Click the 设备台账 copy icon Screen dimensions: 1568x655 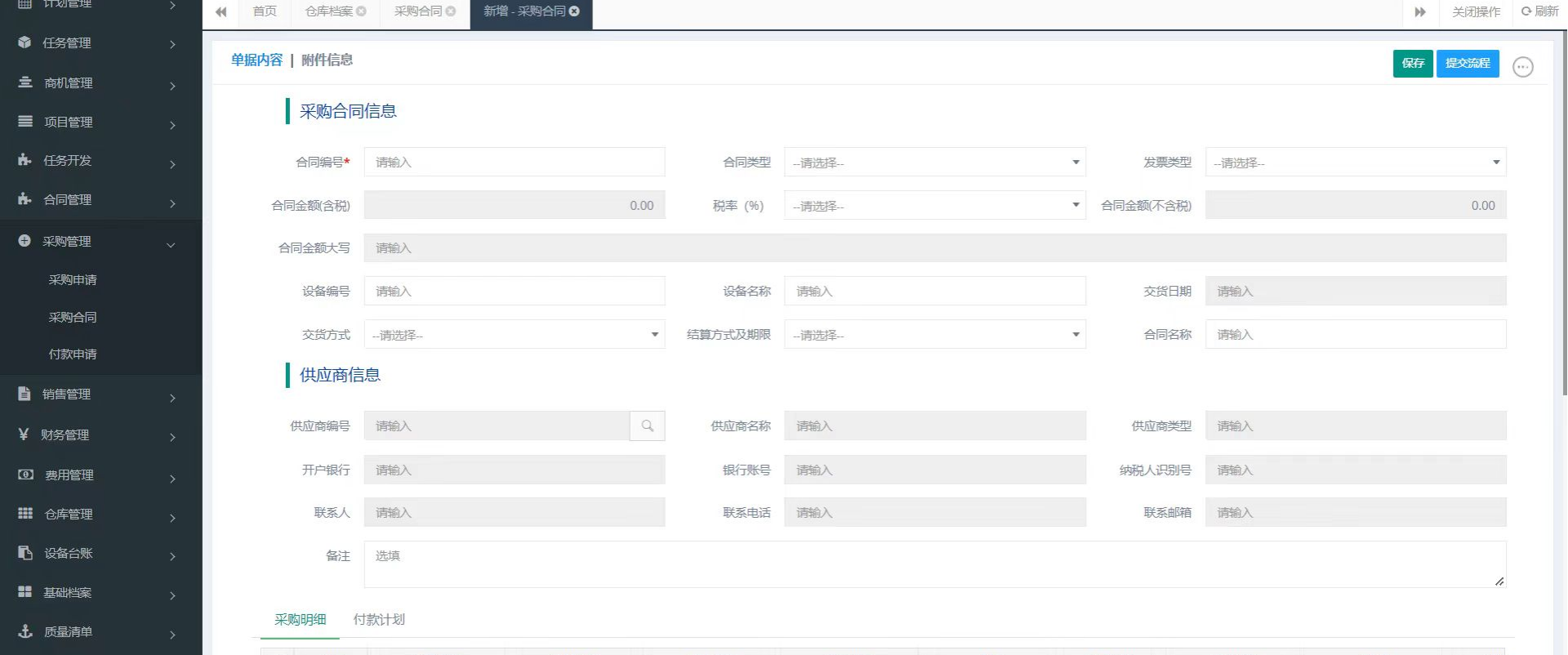click(25, 552)
